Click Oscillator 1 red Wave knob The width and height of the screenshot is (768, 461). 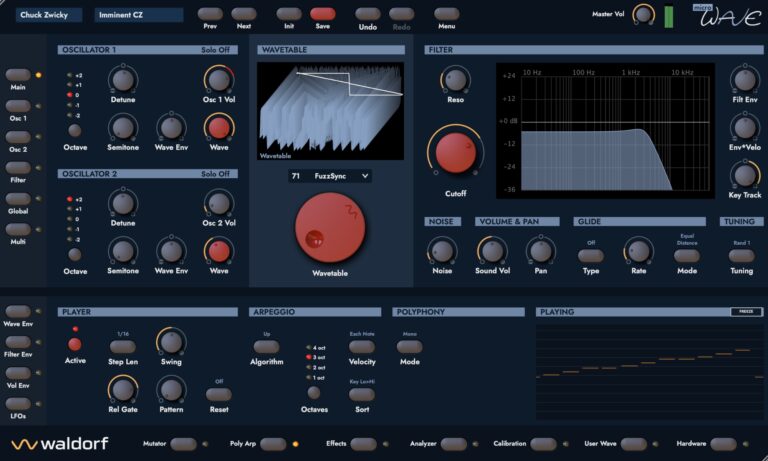[219, 128]
